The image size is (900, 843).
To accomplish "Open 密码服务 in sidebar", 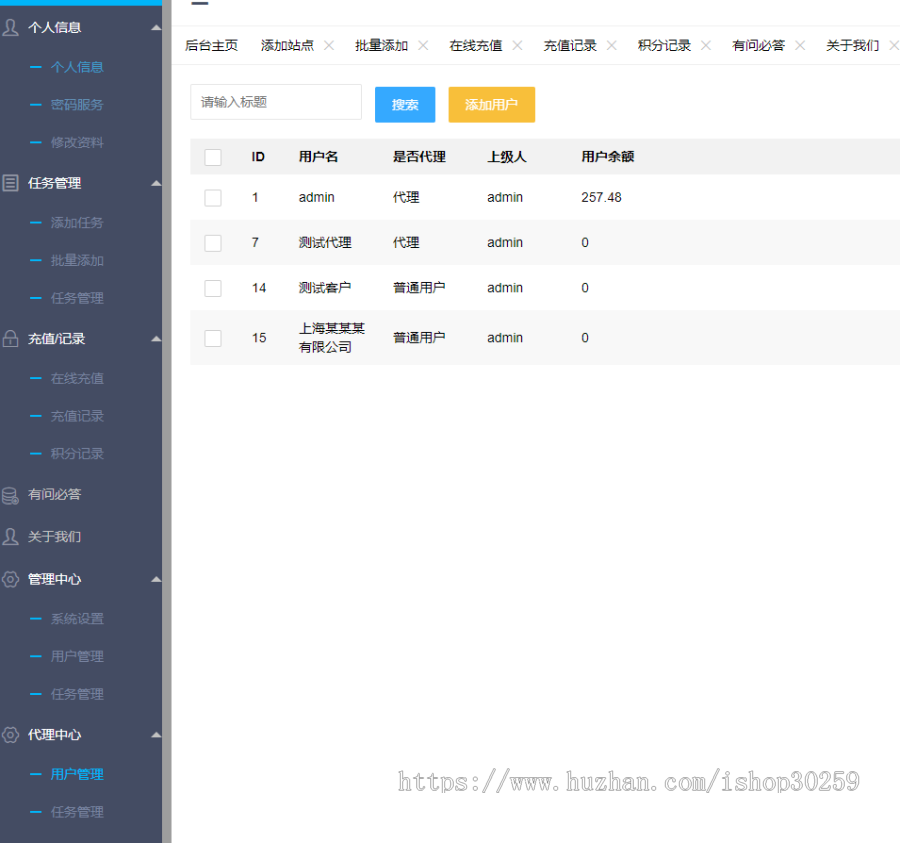I will pos(77,105).
